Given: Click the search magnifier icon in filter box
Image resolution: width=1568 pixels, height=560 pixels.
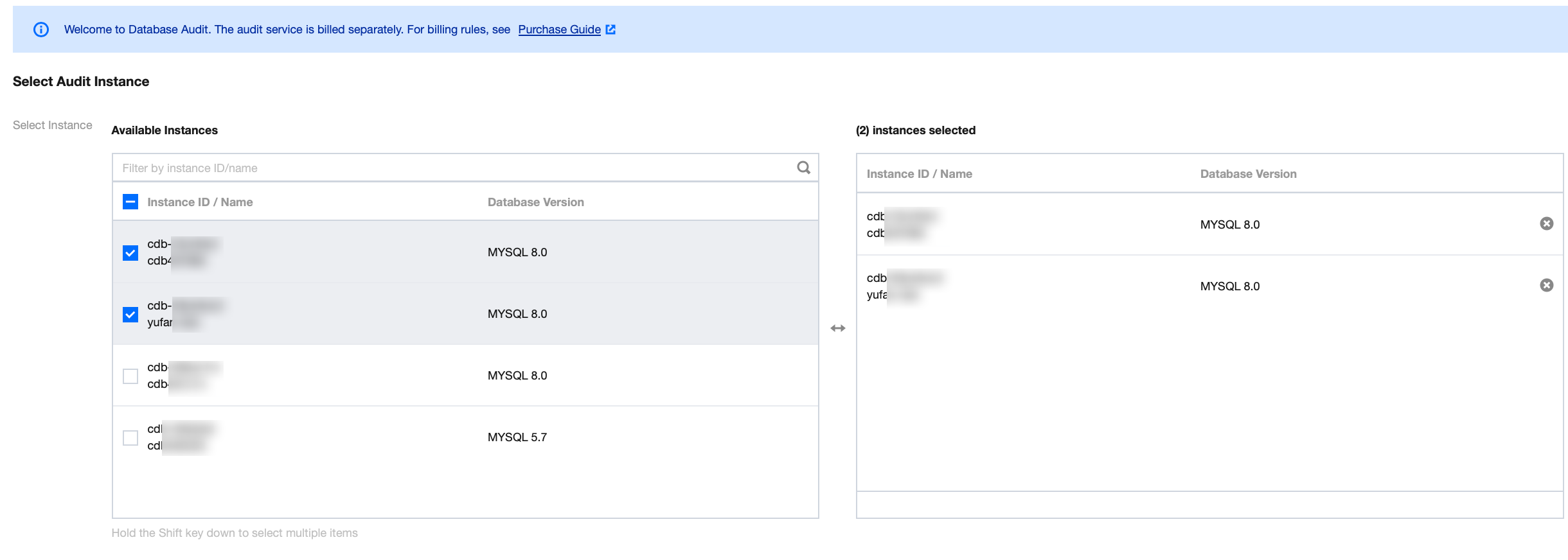Looking at the screenshot, I should [x=803, y=168].
